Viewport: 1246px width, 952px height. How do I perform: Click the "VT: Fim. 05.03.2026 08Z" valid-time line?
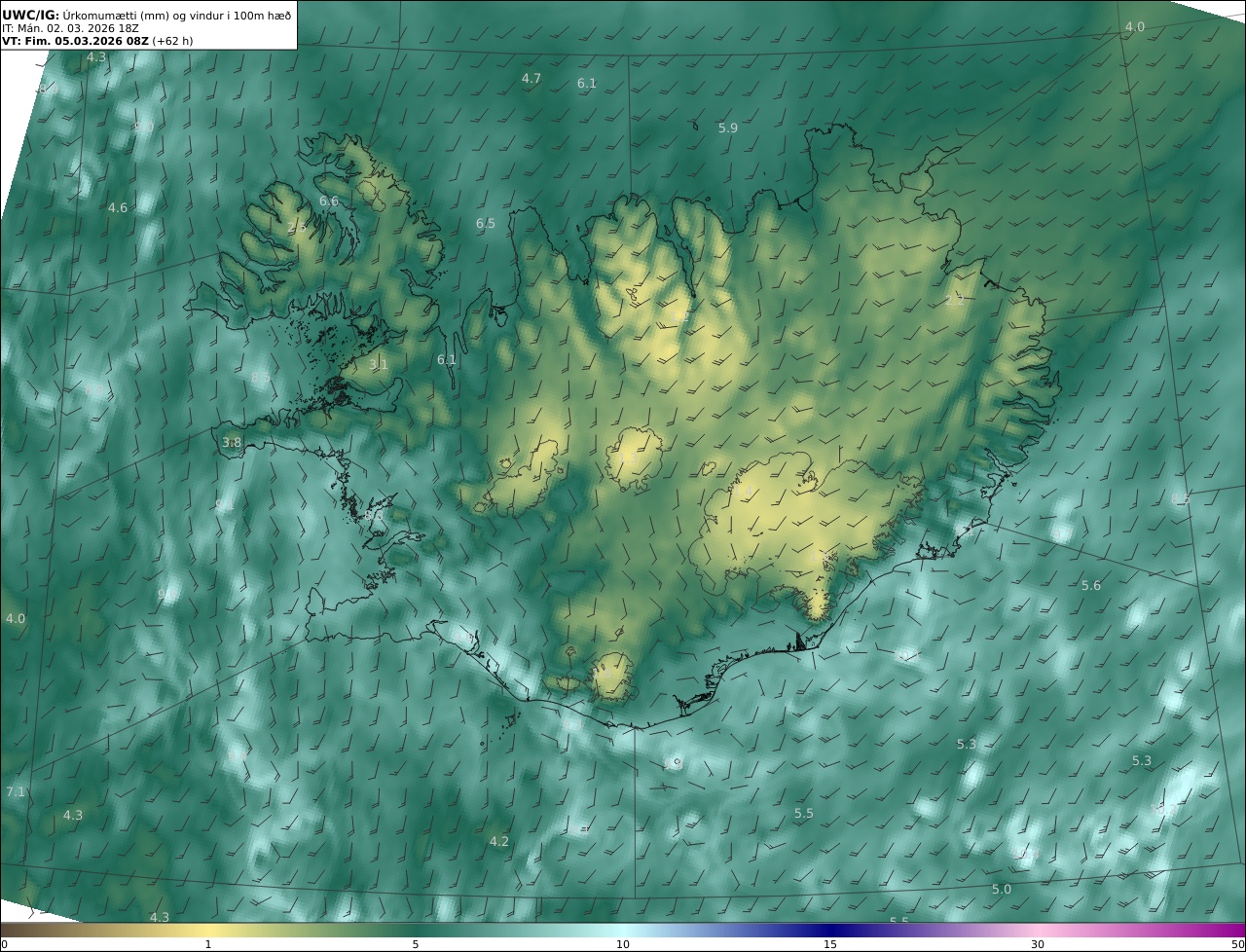[x=75, y=42]
